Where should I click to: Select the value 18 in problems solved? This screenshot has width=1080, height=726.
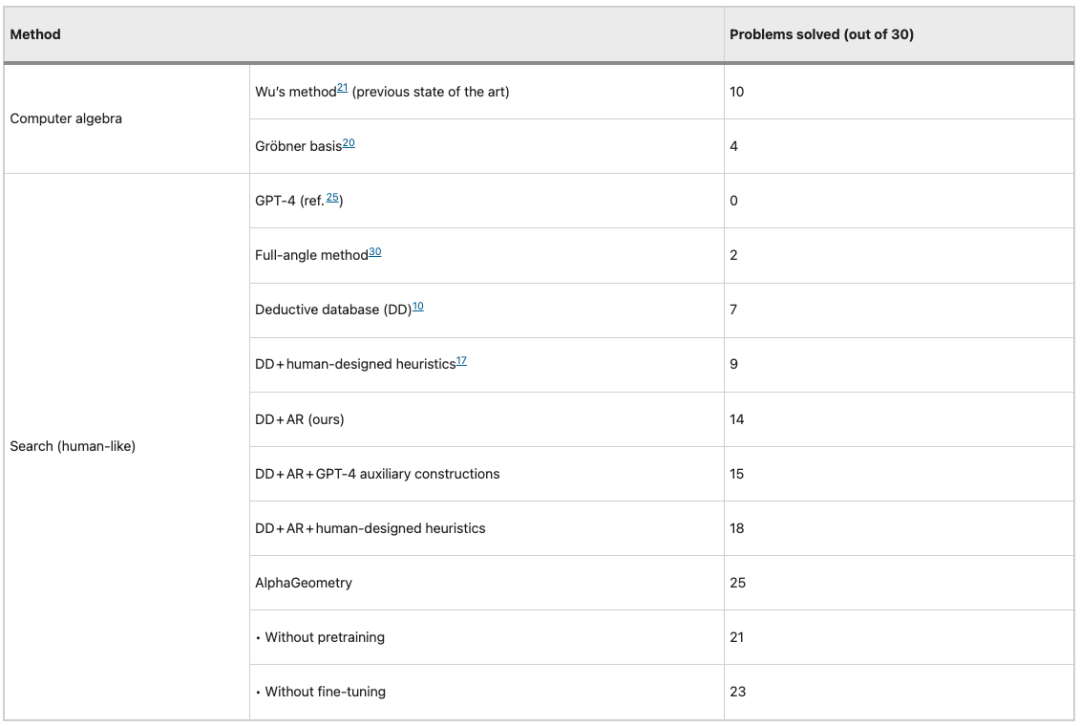[x=737, y=528]
